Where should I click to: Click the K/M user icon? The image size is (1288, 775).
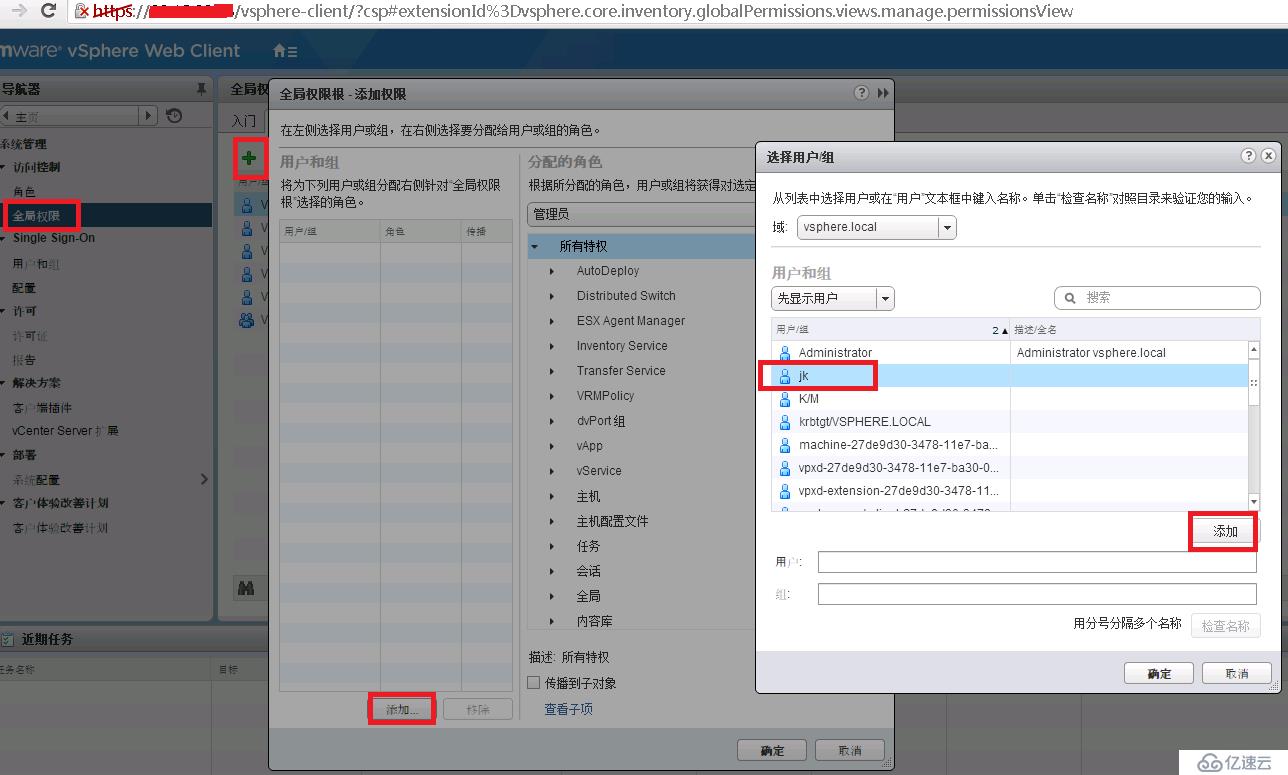785,399
